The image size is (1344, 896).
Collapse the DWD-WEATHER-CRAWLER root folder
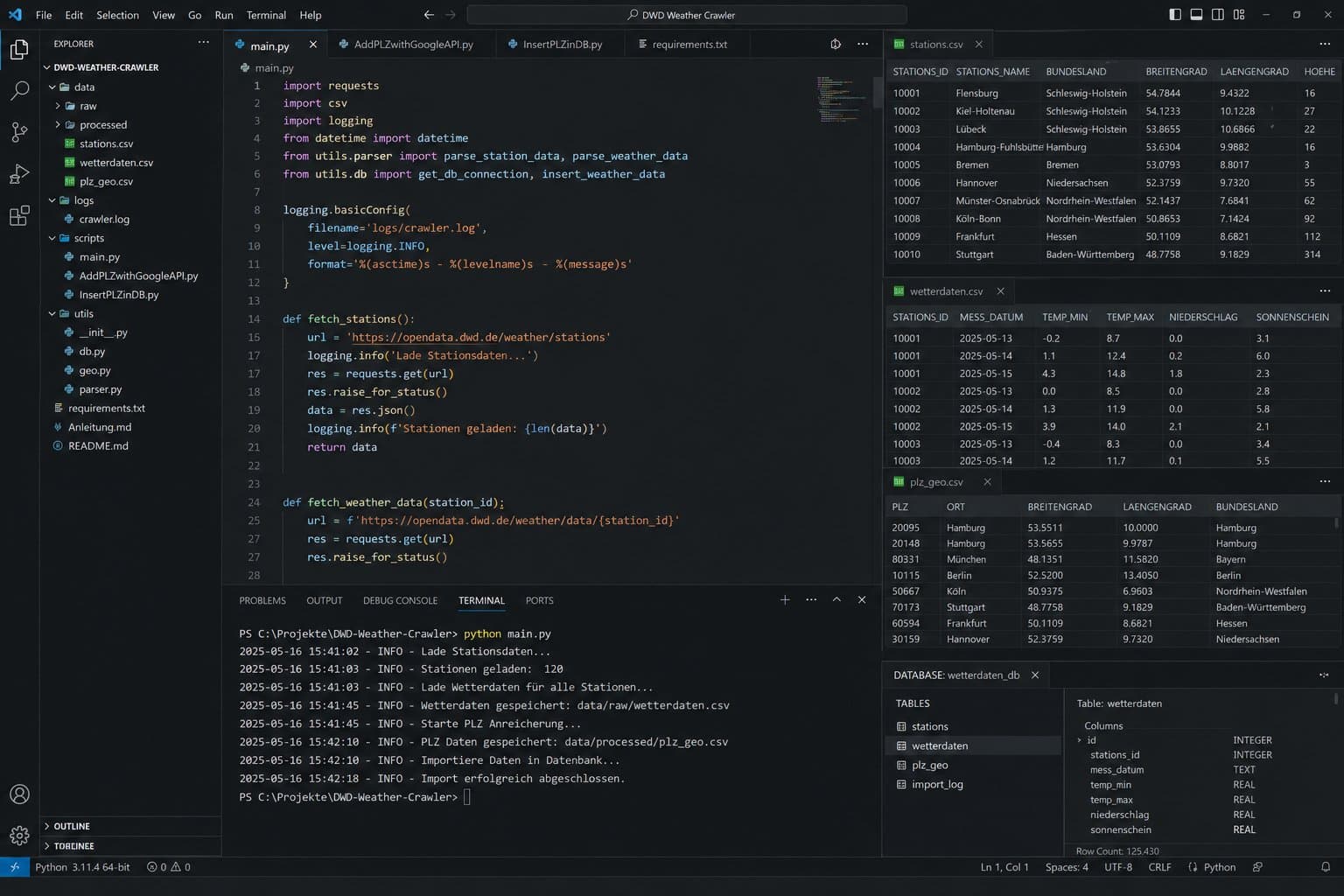click(x=47, y=67)
